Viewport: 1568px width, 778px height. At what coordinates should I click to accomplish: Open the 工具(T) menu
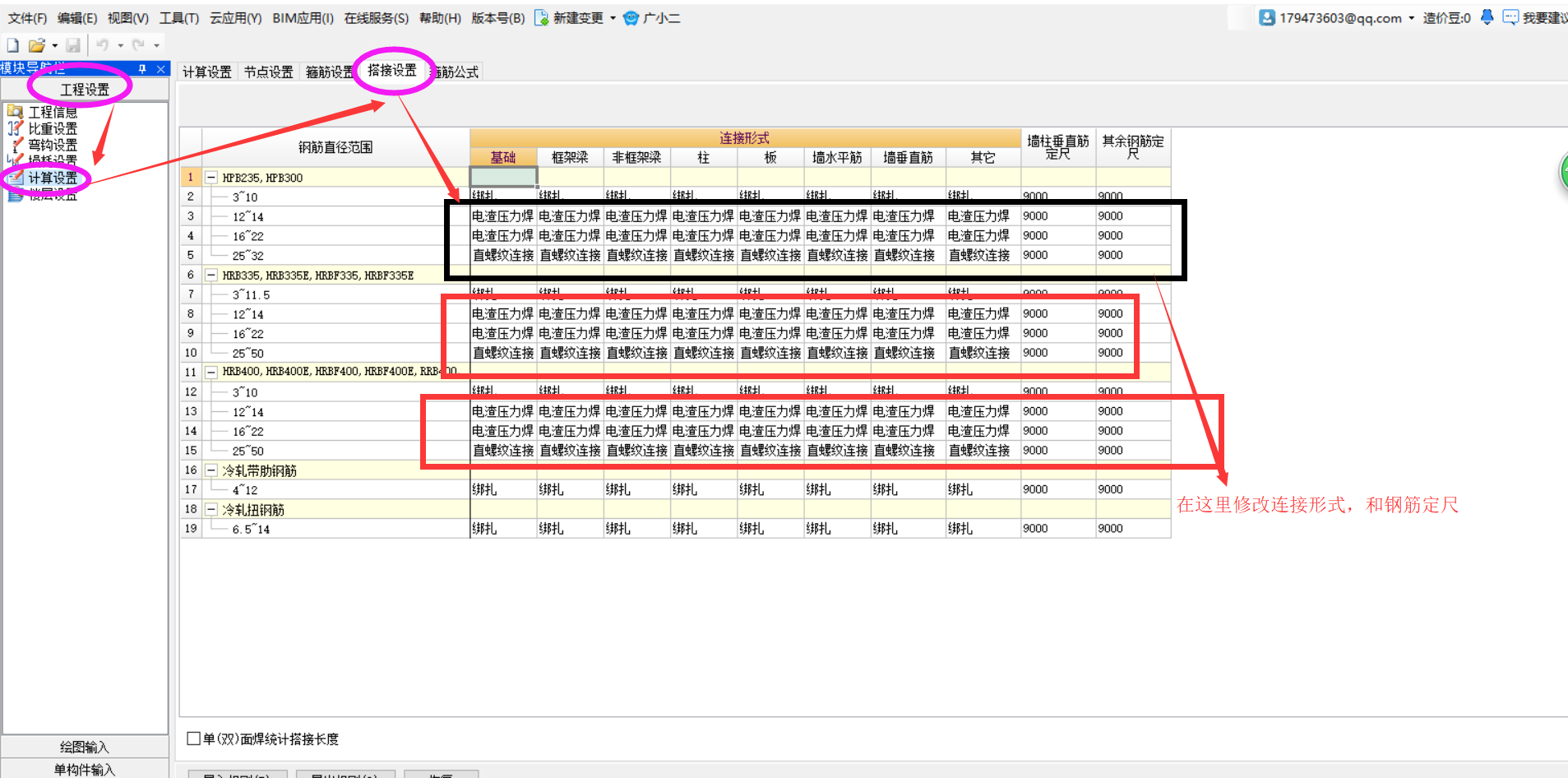[x=179, y=18]
